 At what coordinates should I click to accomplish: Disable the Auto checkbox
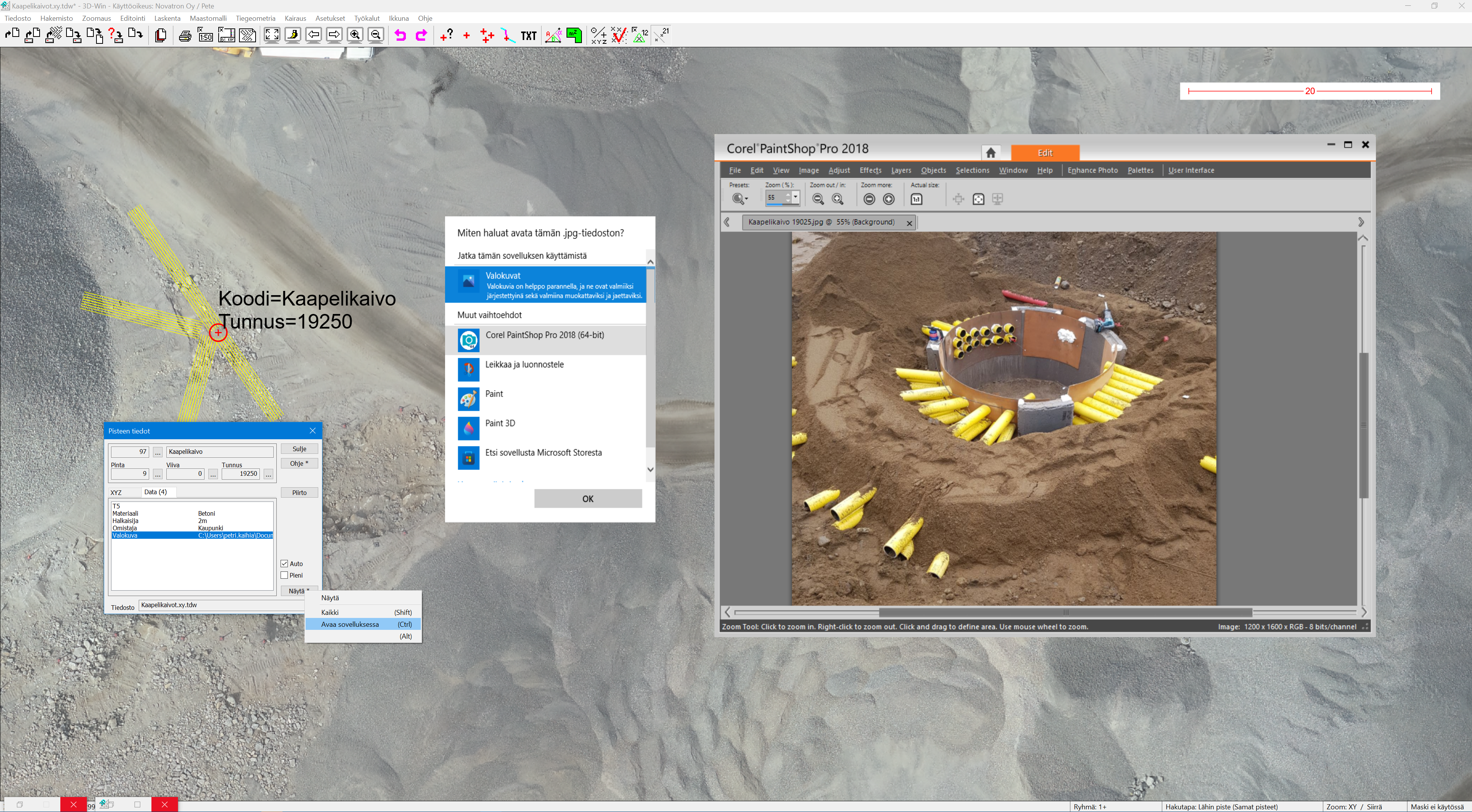tap(284, 563)
